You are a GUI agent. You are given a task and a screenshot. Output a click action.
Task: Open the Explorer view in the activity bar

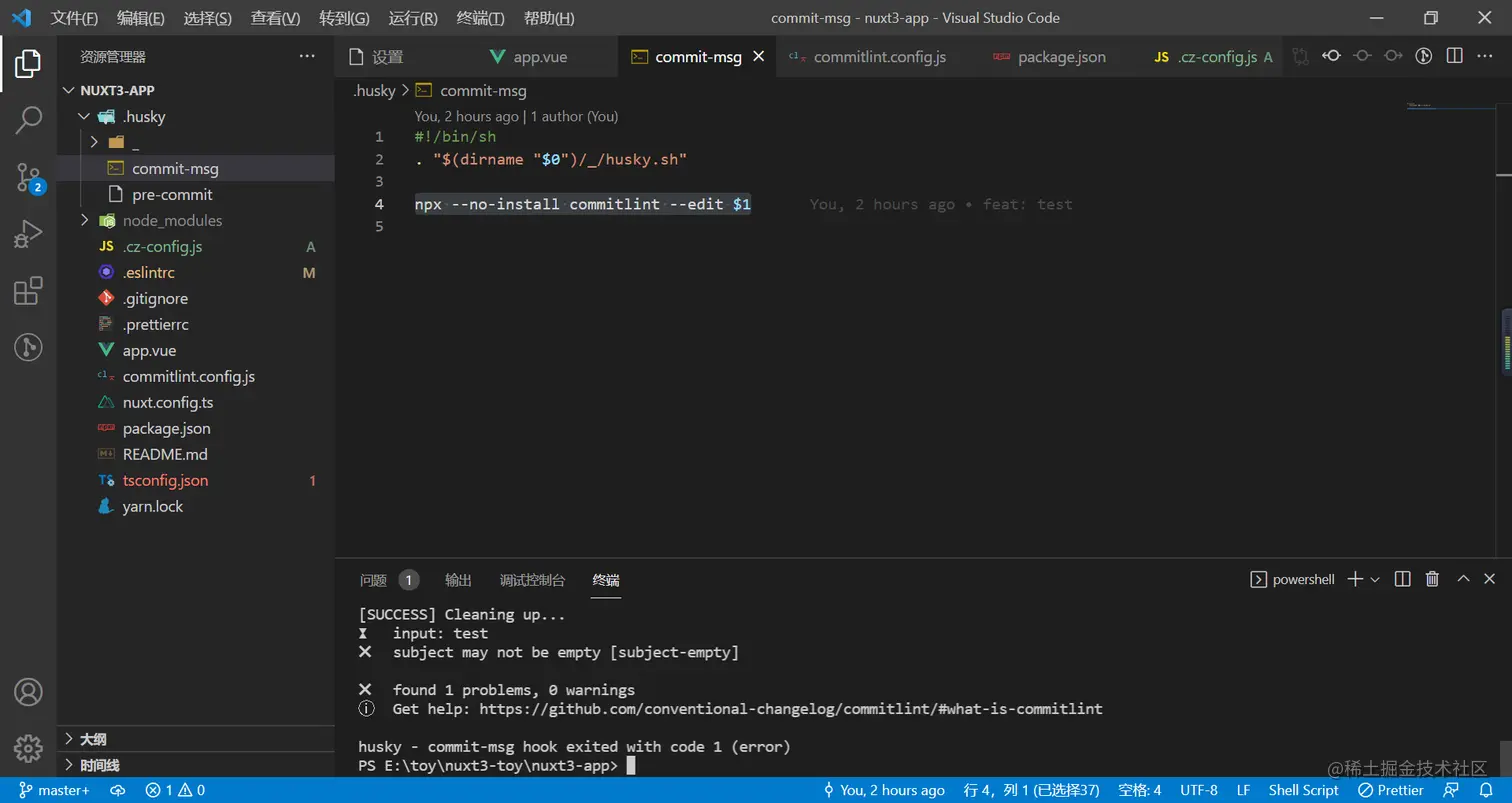coord(28,64)
